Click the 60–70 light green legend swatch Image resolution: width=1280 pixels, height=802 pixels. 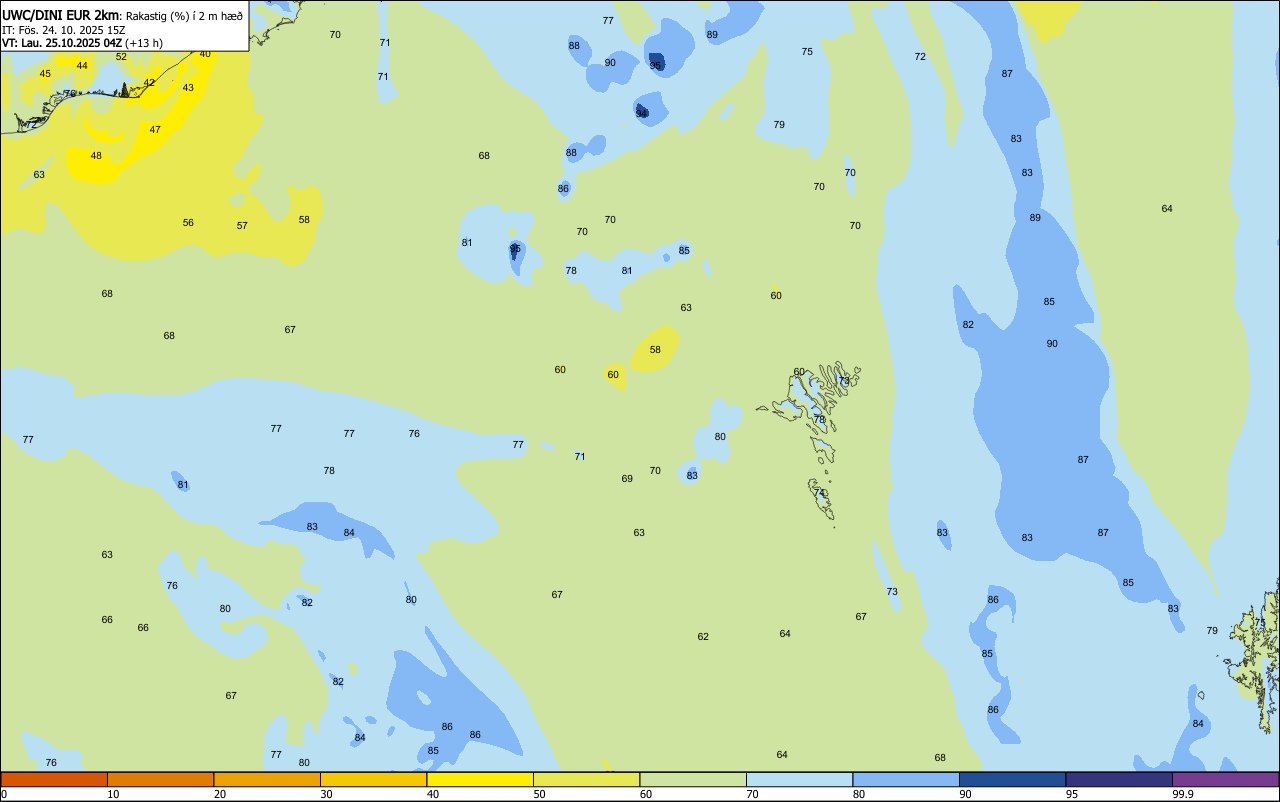[693, 779]
